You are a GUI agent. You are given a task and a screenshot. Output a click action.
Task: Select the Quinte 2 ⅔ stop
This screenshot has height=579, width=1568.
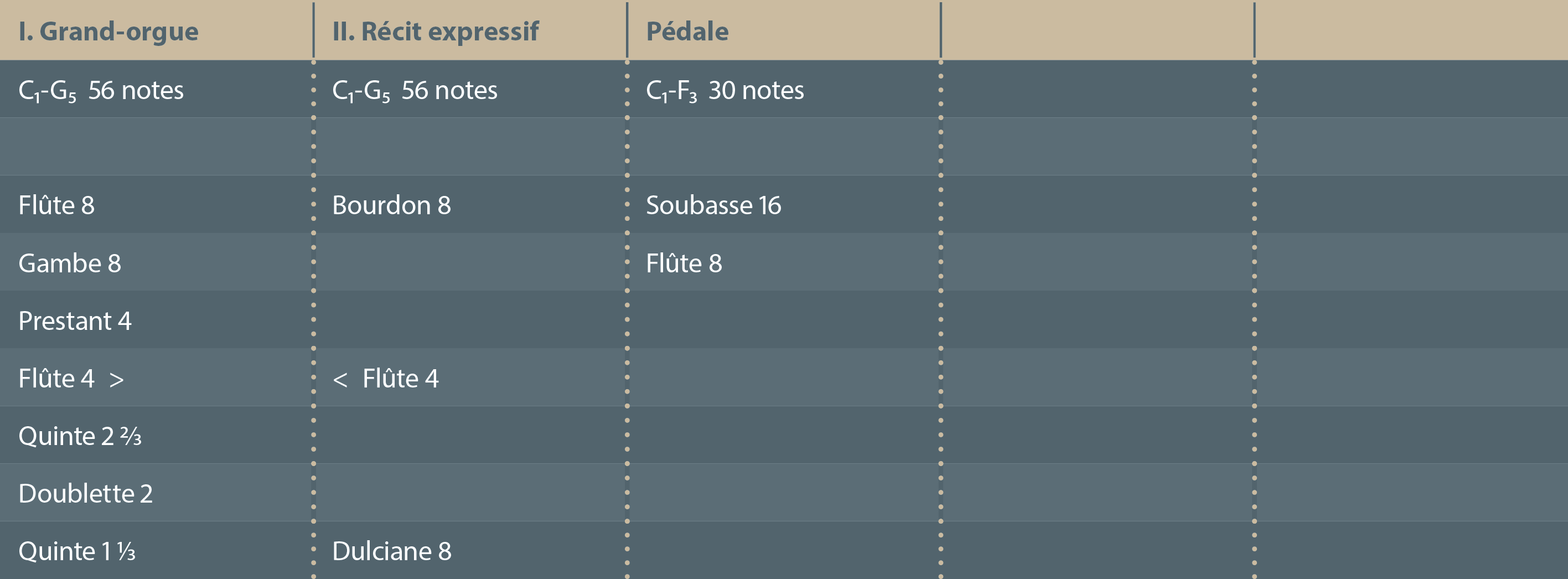[x=80, y=436]
